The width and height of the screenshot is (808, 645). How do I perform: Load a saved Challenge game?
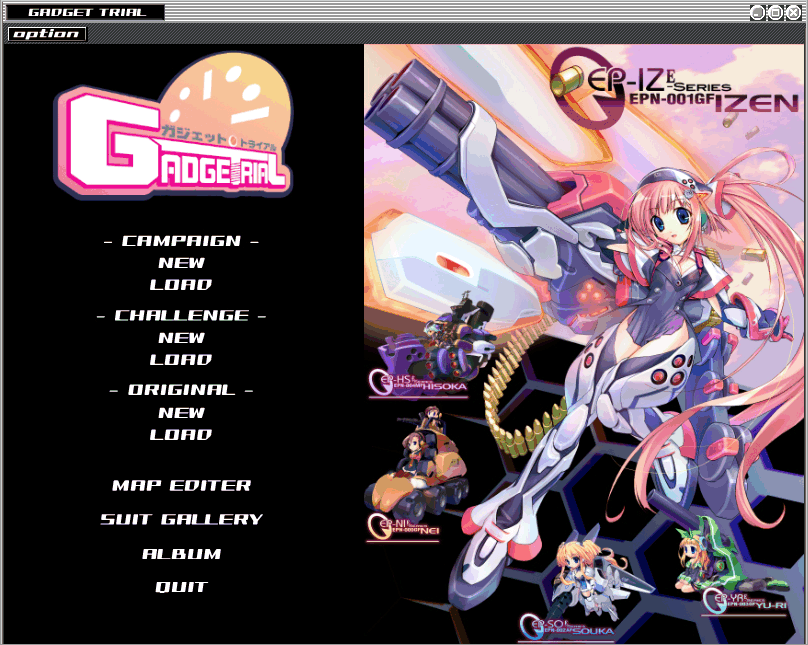(181, 360)
